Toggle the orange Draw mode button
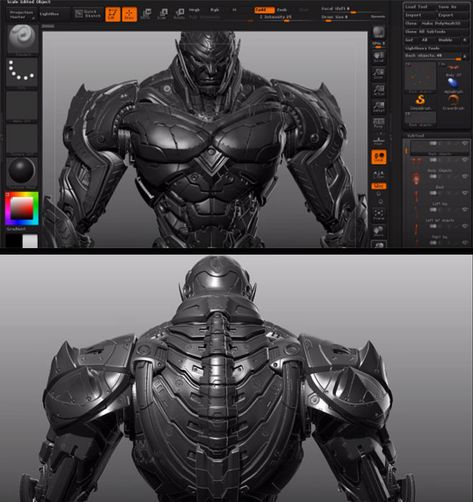Viewport: 473px width, 502px height. 129,14
